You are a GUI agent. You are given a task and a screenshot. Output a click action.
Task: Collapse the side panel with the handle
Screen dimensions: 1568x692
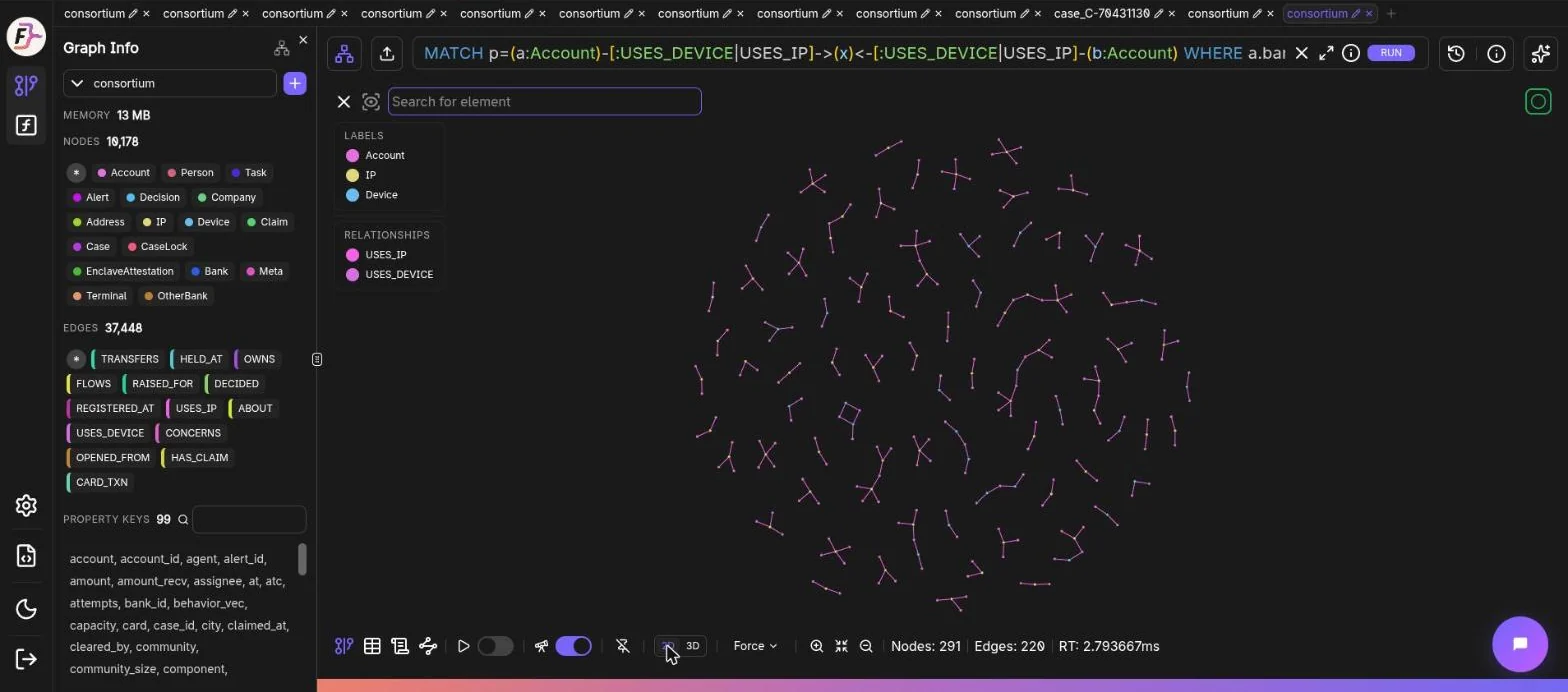tap(317, 359)
